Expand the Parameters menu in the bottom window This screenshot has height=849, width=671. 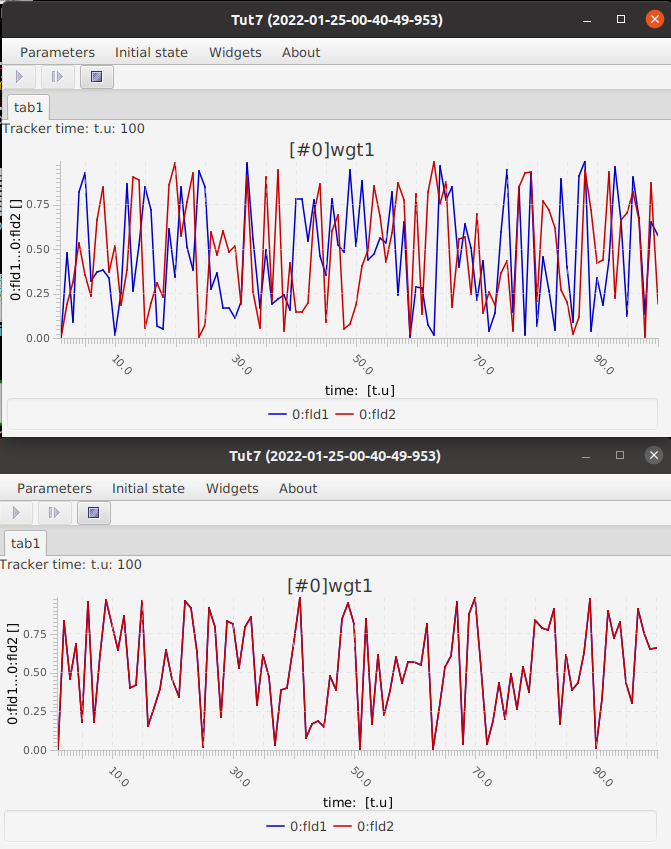point(54,488)
